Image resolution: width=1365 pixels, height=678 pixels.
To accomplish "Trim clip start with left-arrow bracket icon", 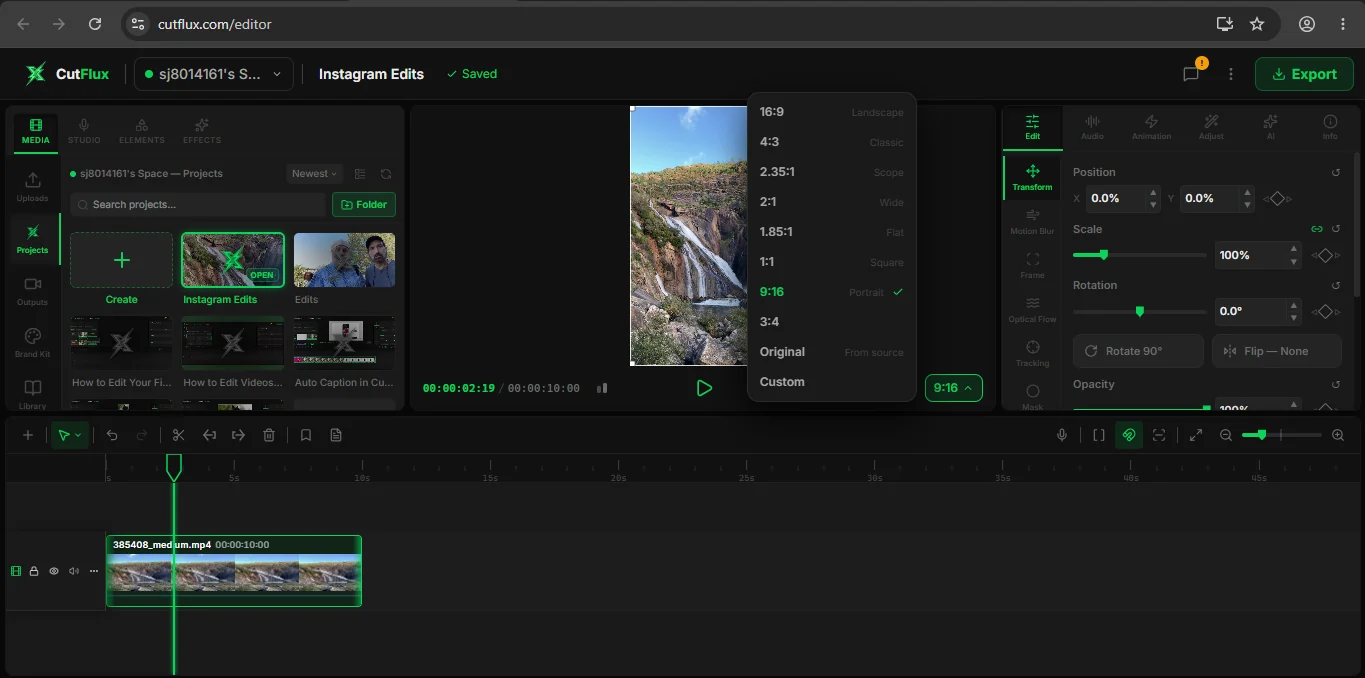I will (209, 435).
